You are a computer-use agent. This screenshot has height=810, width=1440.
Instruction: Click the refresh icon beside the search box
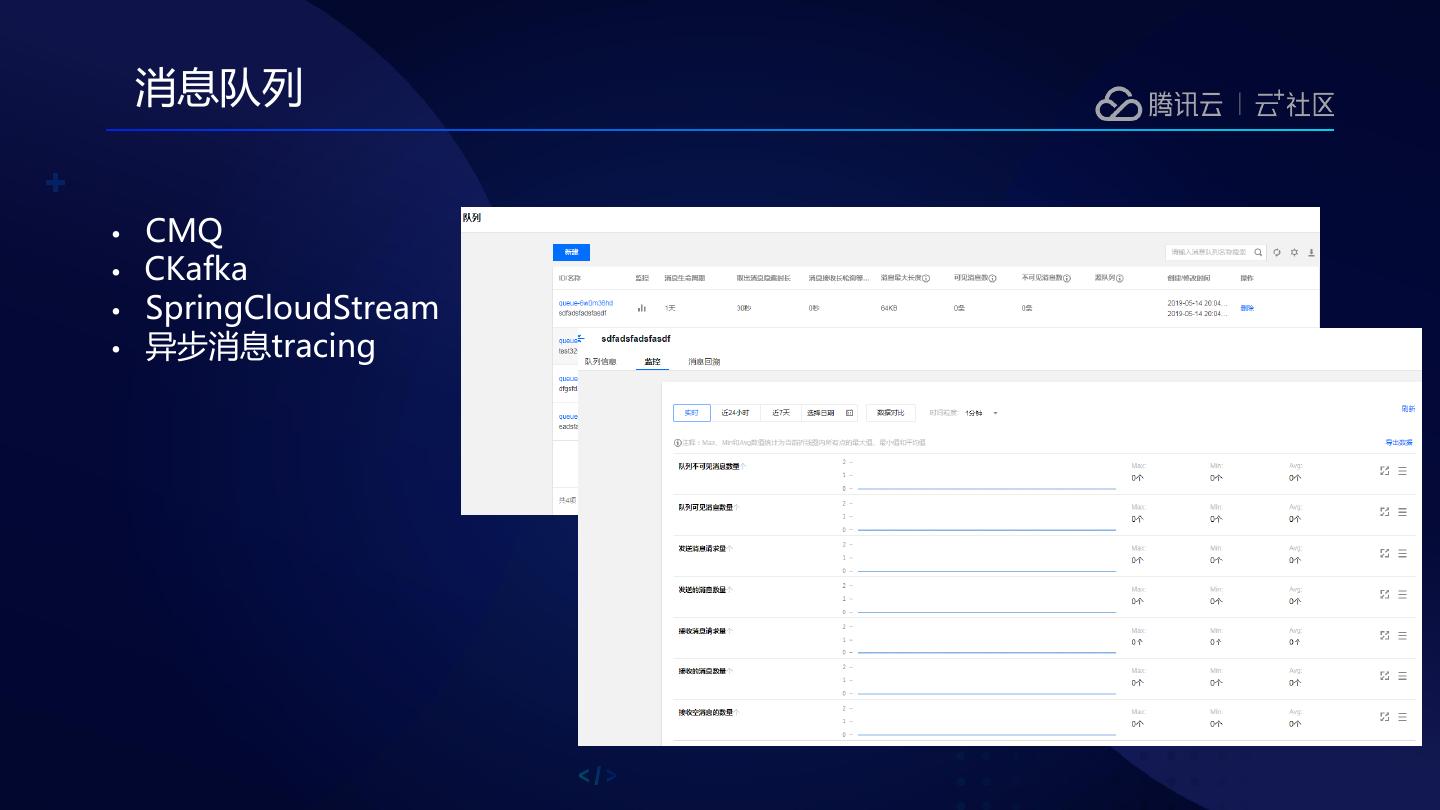point(1277,253)
